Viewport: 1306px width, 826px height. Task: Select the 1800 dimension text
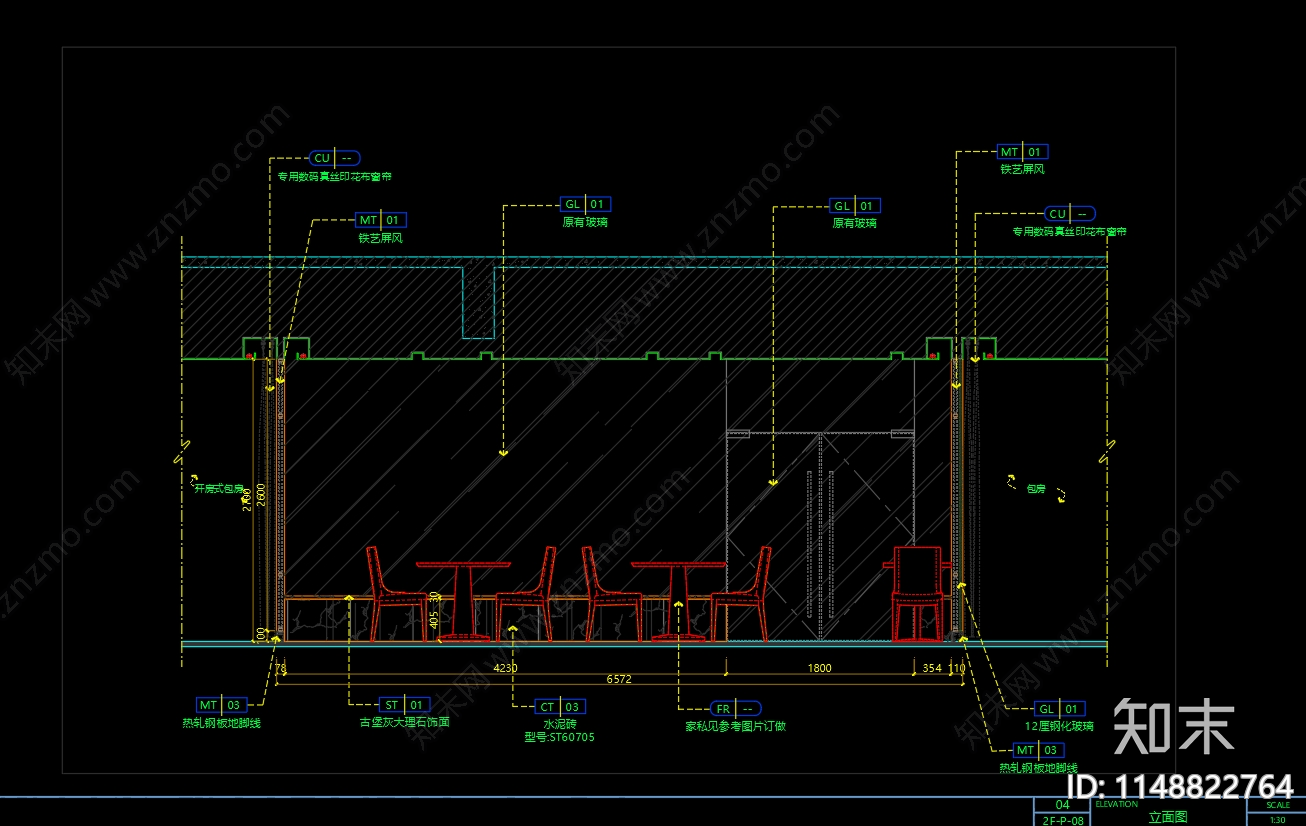(x=819, y=667)
